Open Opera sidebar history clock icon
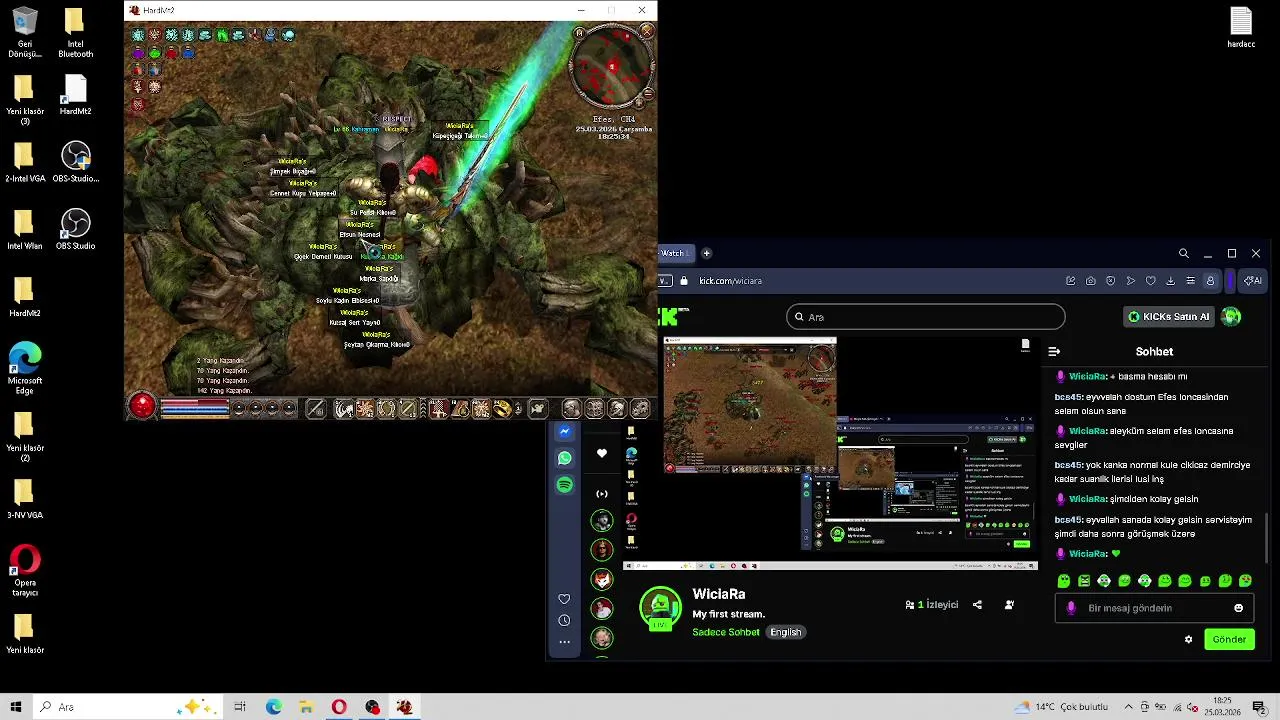Viewport: 1280px width, 720px height. tap(564, 620)
